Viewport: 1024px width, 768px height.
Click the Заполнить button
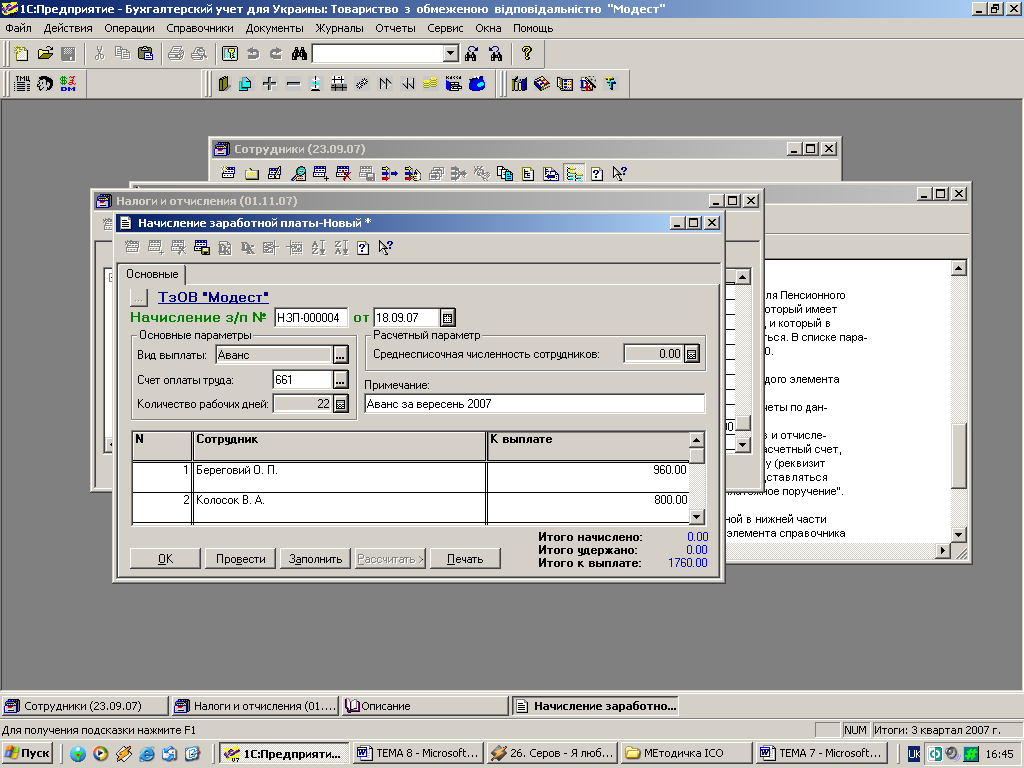pos(315,559)
